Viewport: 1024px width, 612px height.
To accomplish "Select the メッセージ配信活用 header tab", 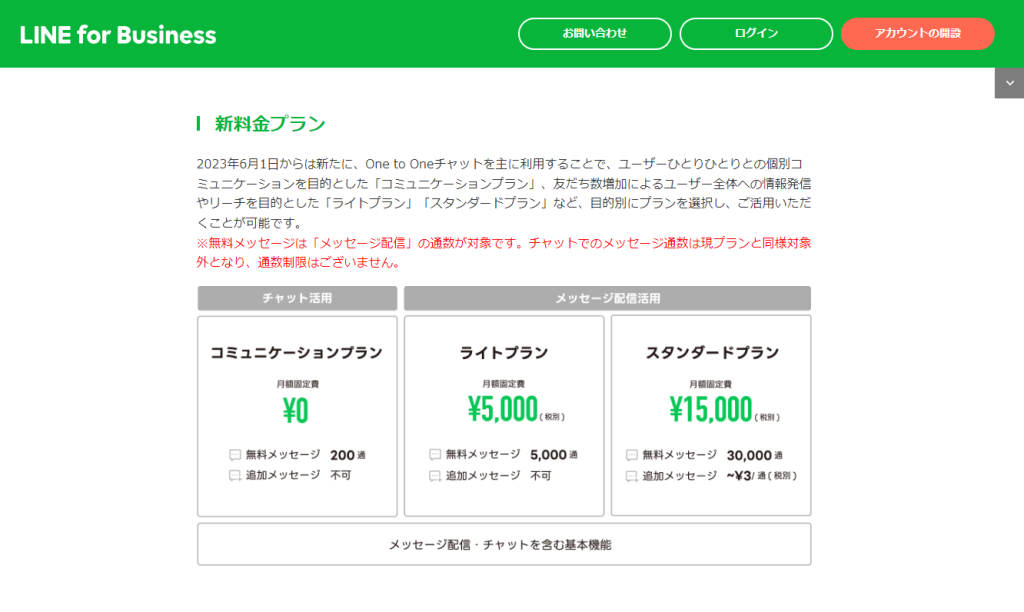I will [607, 298].
